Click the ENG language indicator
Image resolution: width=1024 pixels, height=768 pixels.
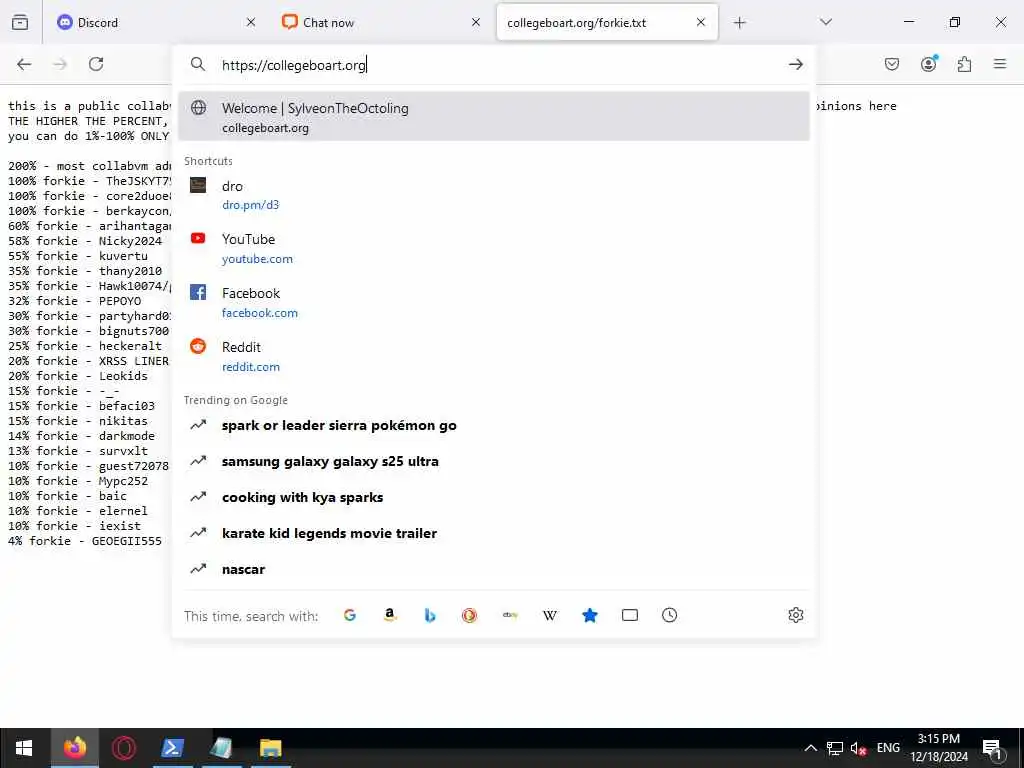pos(888,748)
